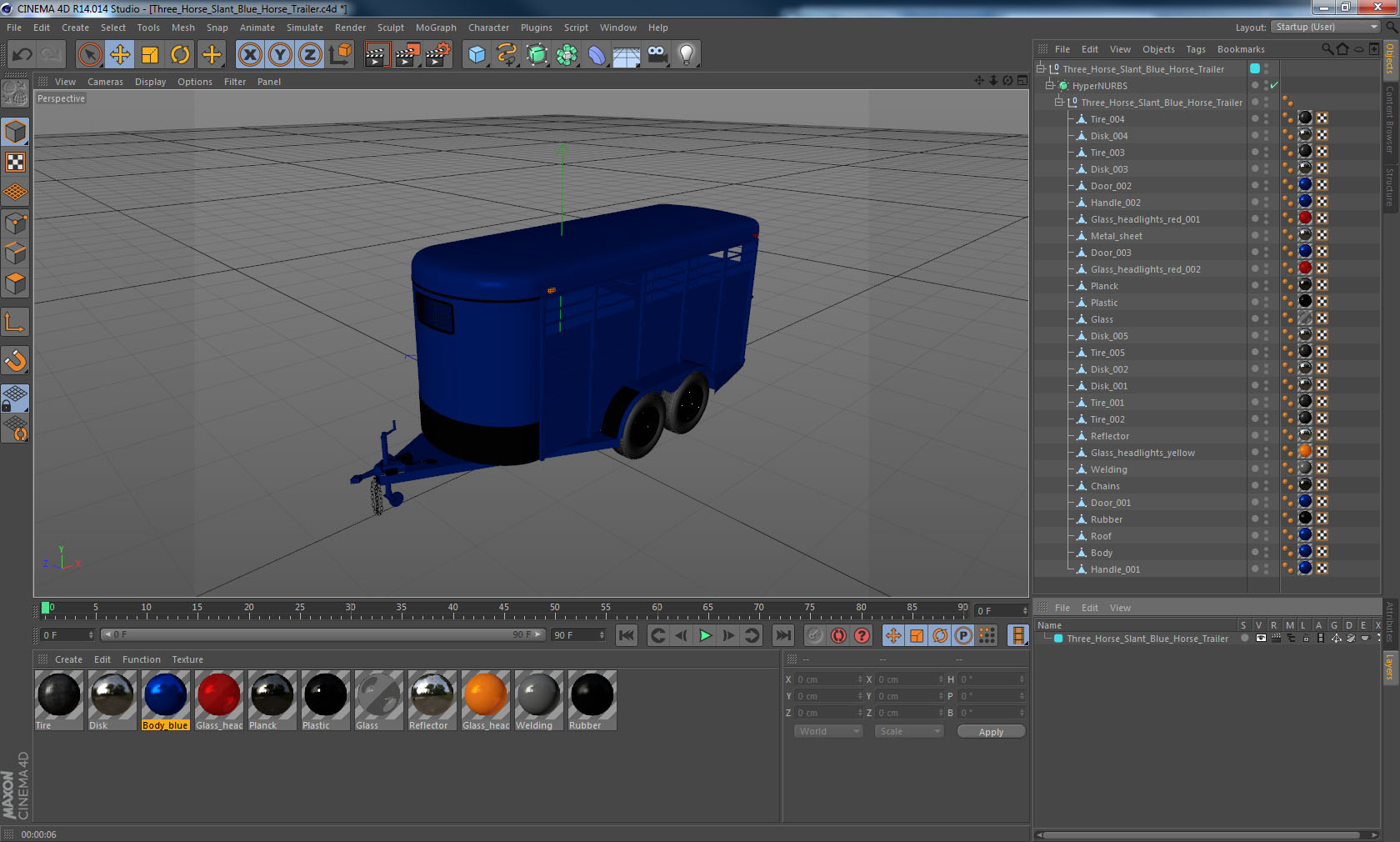Activate the Scale tool
Viewport: 1400px width, 842px height.
click(x=150, y=55)
